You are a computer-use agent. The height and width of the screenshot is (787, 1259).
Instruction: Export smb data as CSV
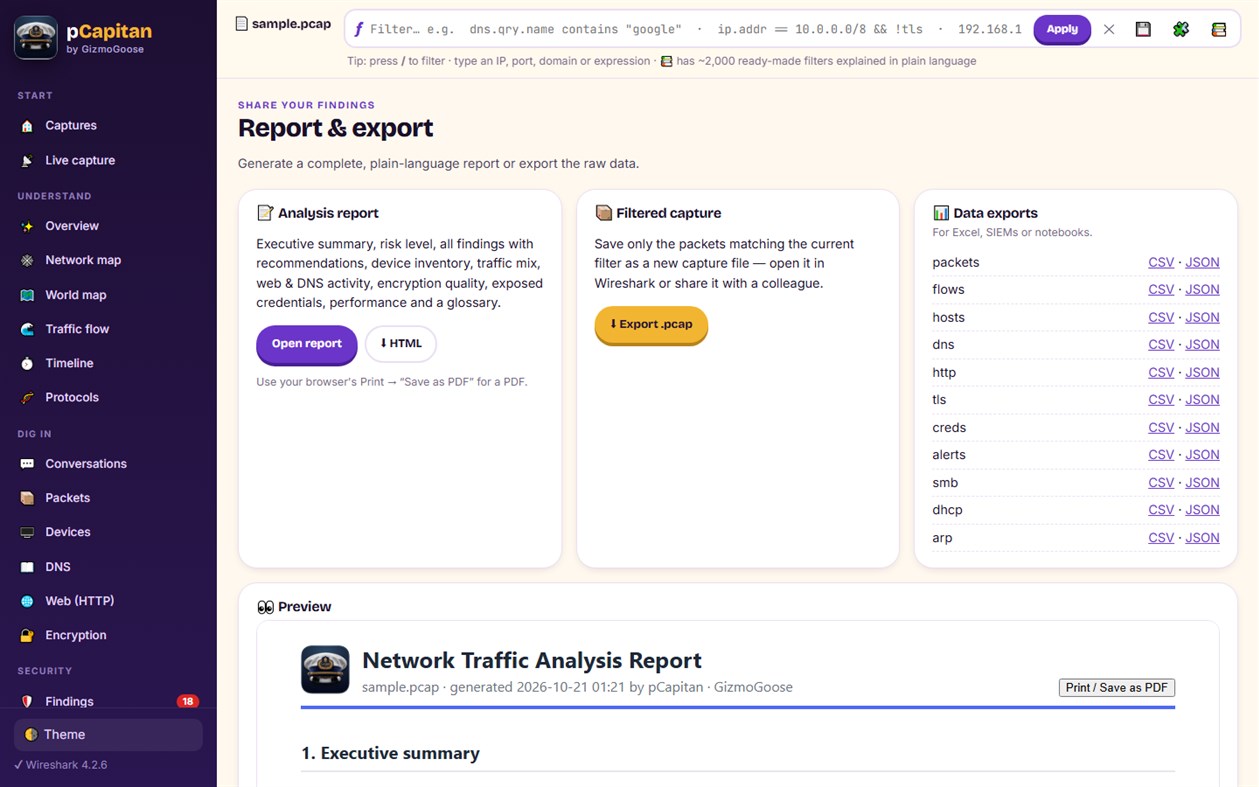(1161, 483)
